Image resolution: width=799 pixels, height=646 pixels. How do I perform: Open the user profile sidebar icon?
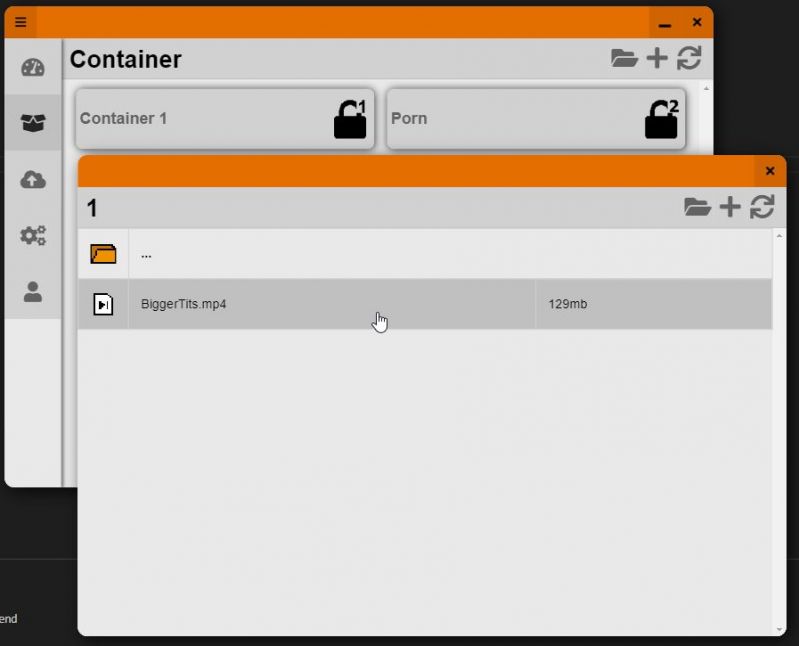click(x=33, y=291)
